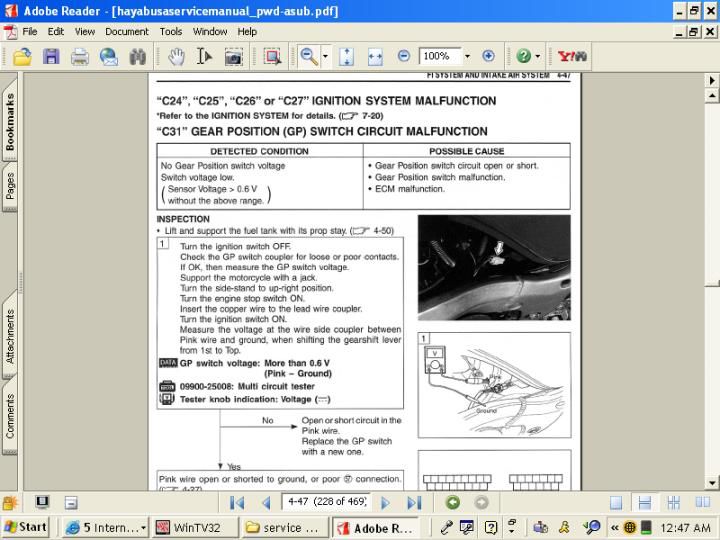The width and height of the screenshot is (720, 540).
Task: Open the Window menu
Action: tap(210, 32)
